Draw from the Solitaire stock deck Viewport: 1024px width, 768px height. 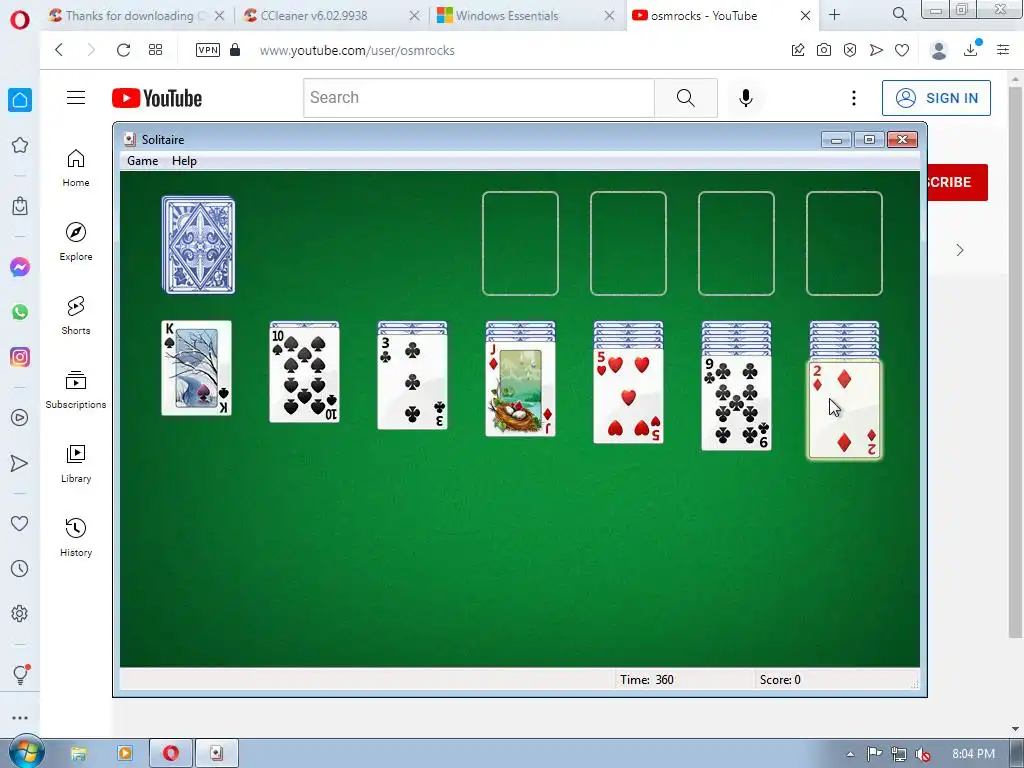point(199,244)
